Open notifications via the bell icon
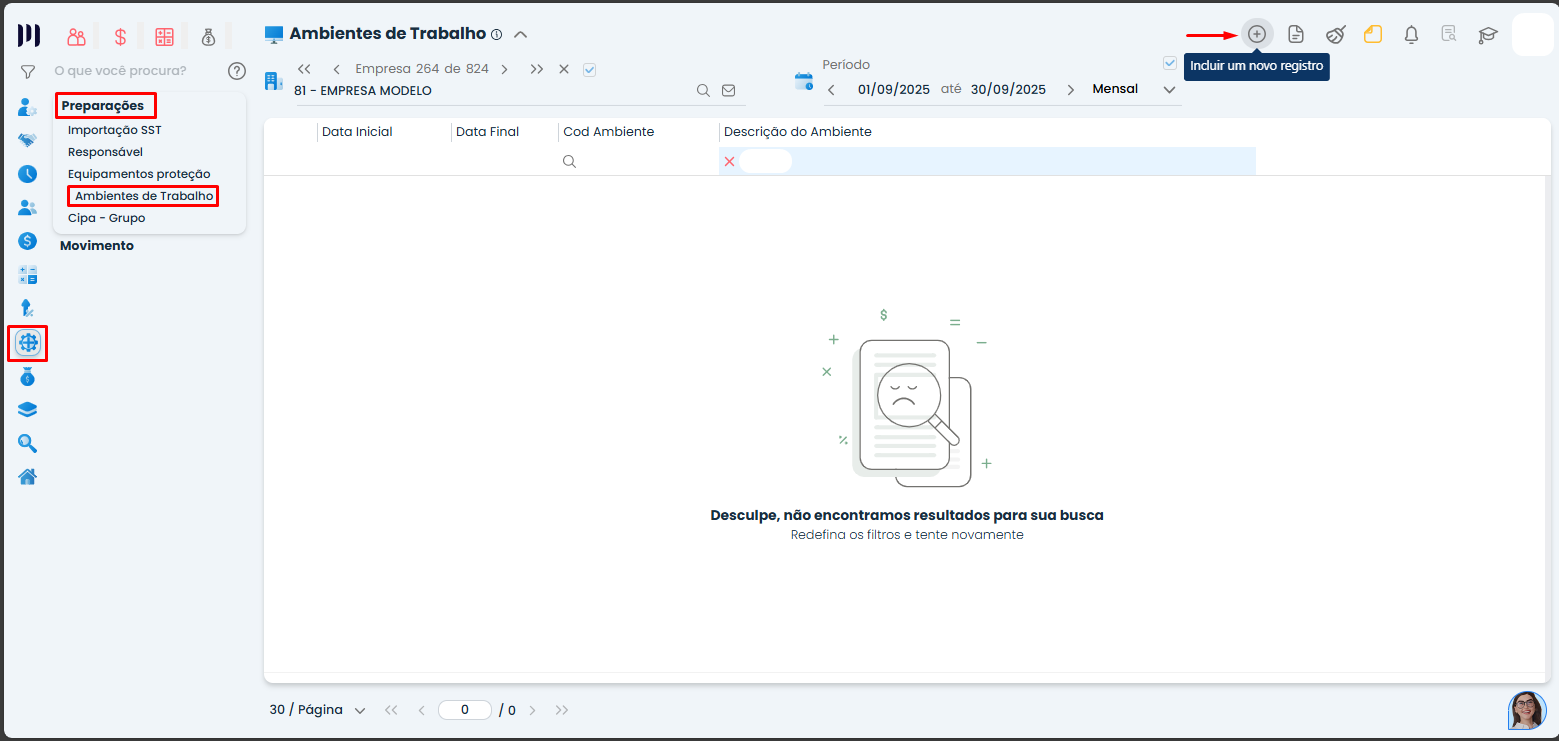The height and width of the screenshot is (741, 1559). click(x=1411, y=33)
